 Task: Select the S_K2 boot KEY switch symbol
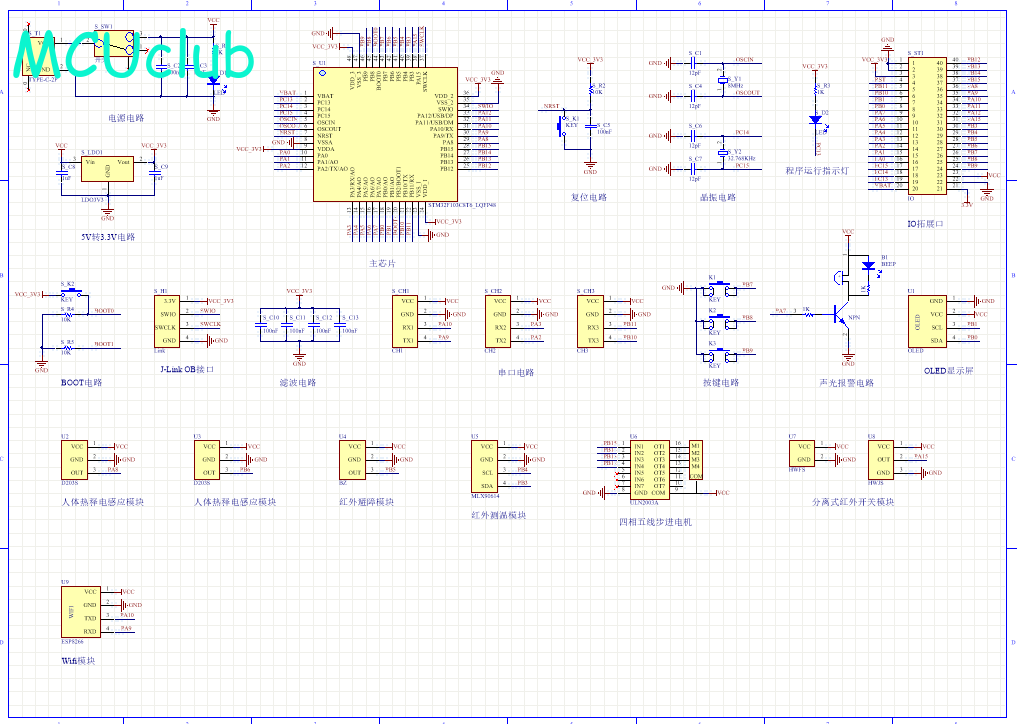(71, 292)
